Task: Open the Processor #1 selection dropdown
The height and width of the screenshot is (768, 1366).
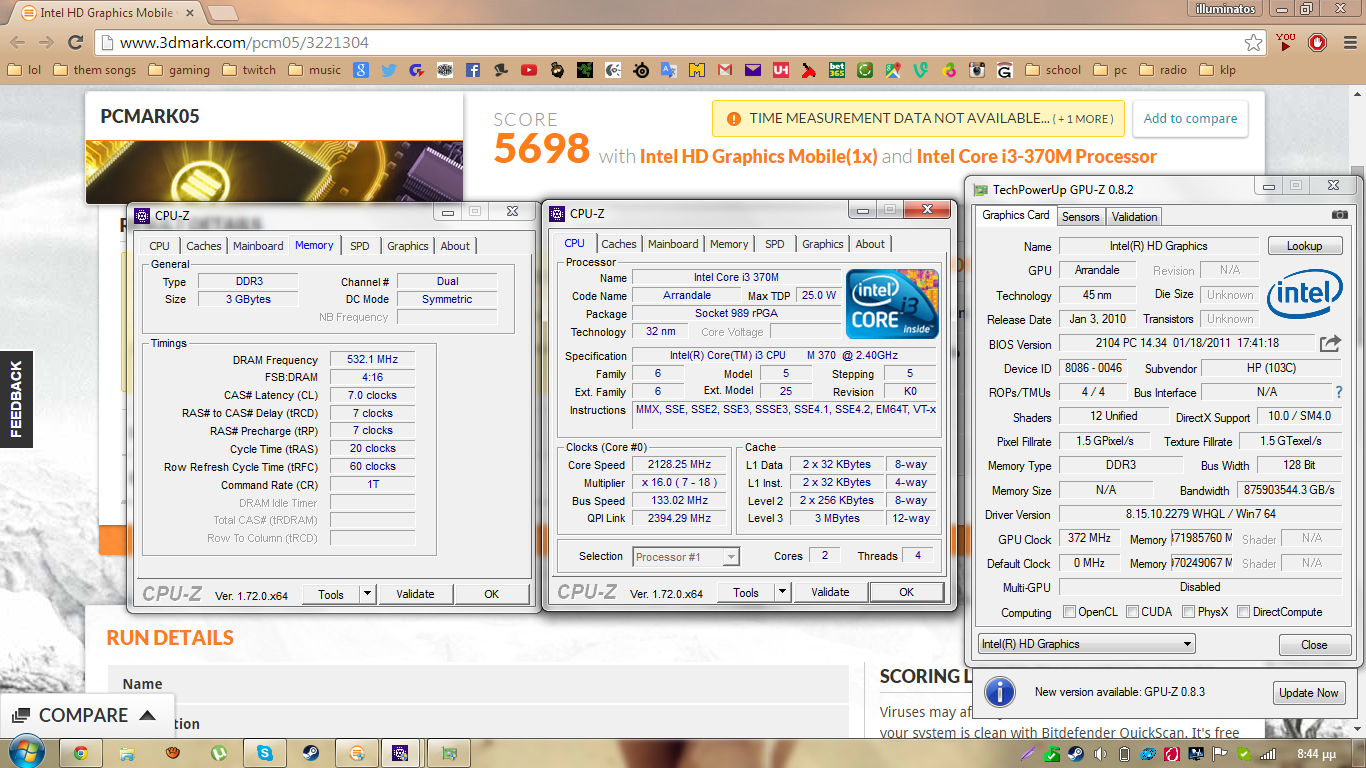Action: [686, 557]
